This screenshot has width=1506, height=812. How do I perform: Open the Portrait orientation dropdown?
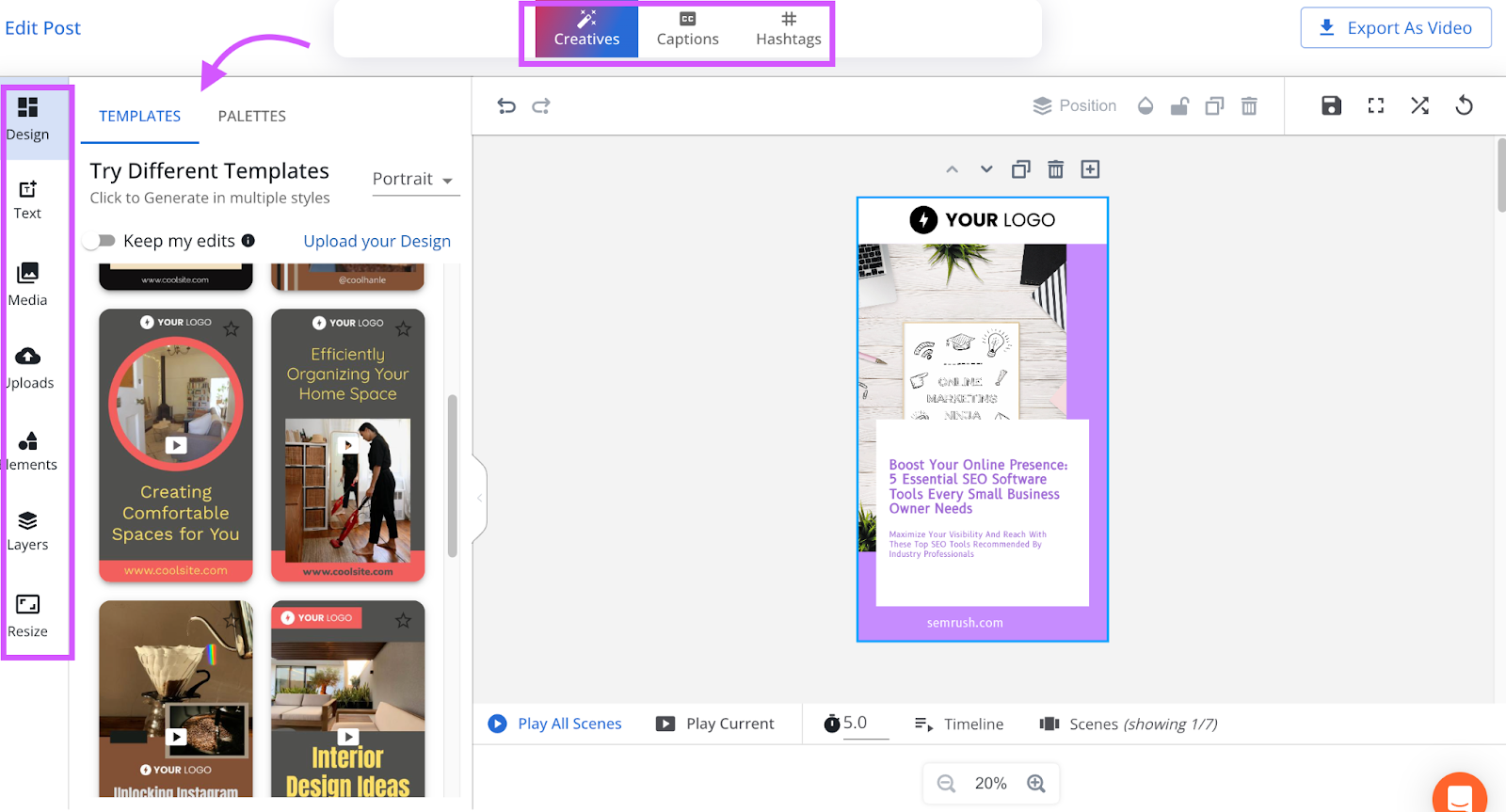(415, 179)
